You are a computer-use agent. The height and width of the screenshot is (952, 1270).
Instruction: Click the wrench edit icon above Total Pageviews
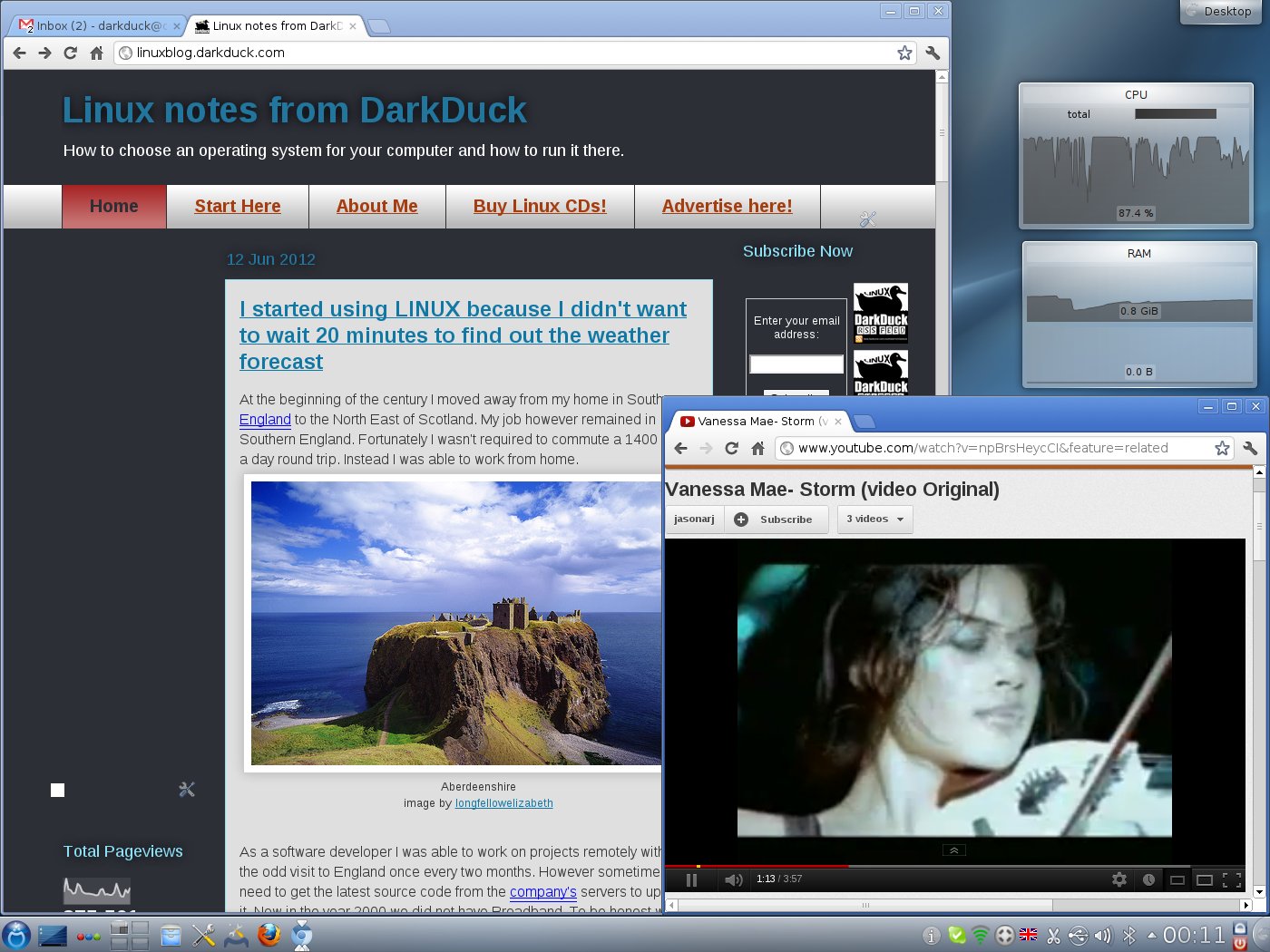tap(187, 790)
